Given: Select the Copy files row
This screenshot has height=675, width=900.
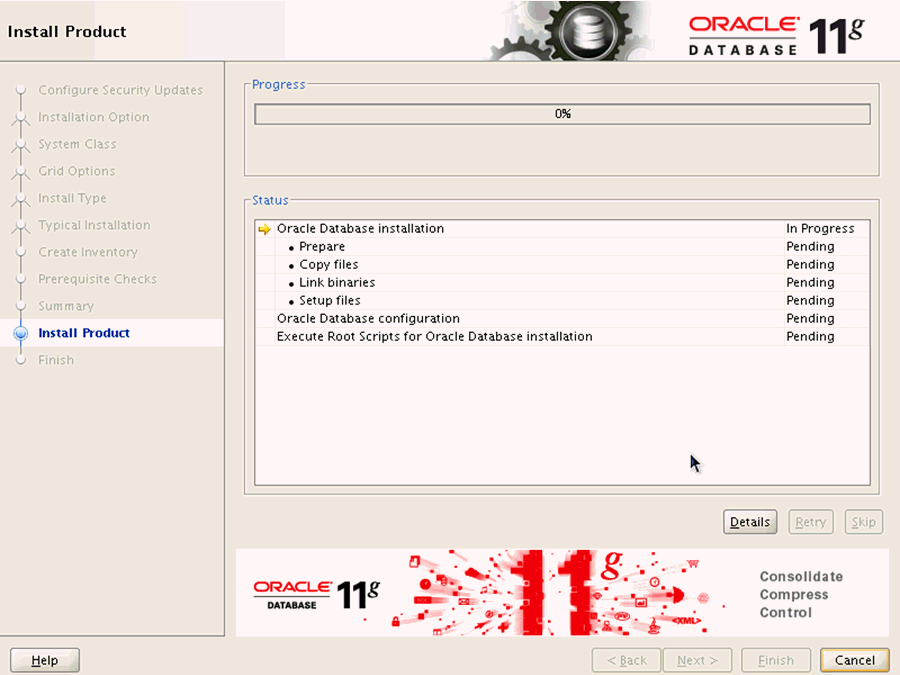Looking at the screenshot, I should 562,265.
